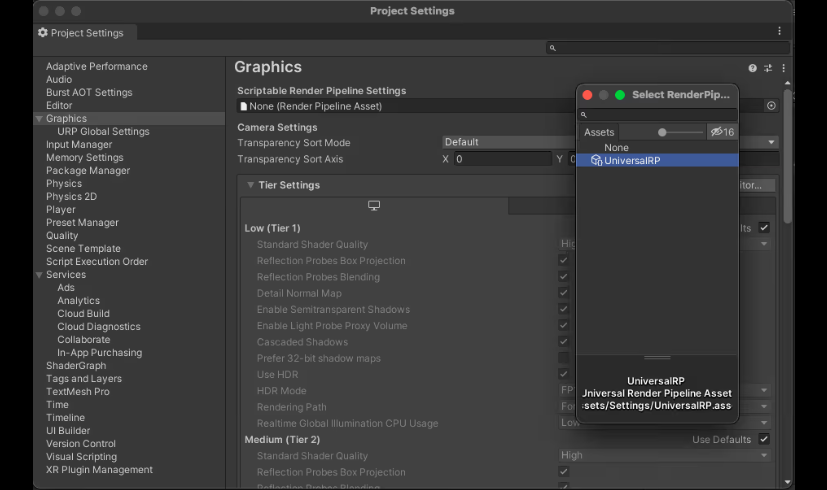Toggle Use HDR checkbox
This screenshot has height=490, width=827.
pyautogui.click(x=563, y=374)
